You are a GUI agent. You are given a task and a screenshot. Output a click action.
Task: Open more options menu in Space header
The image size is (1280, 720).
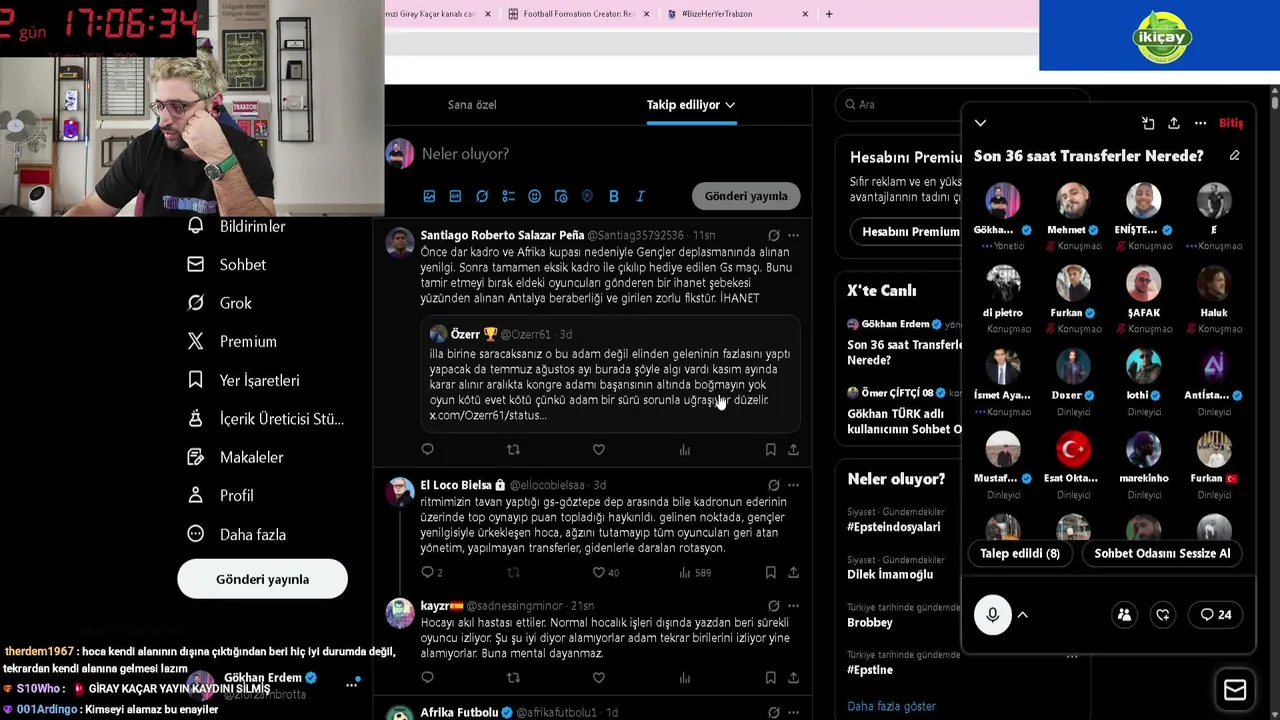tap(1200, 123)
